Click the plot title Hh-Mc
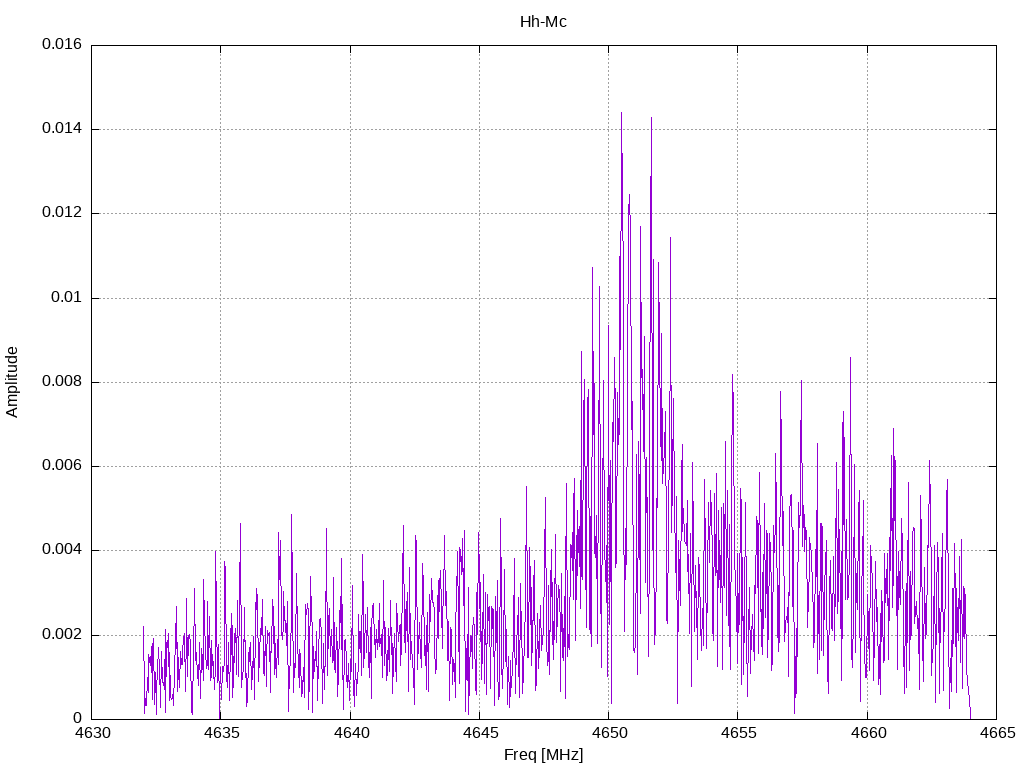 [543, 22]
